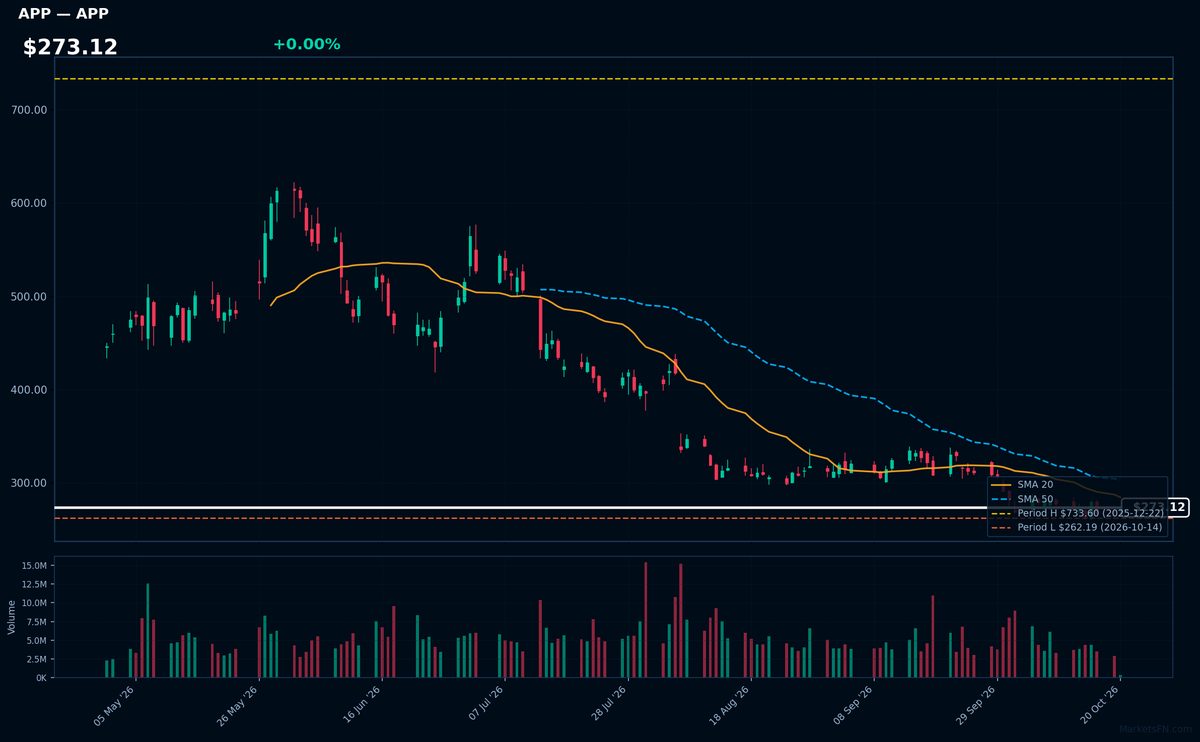
Task: Select the Period L $262.19 legend item
Action: coord(1077,527)
